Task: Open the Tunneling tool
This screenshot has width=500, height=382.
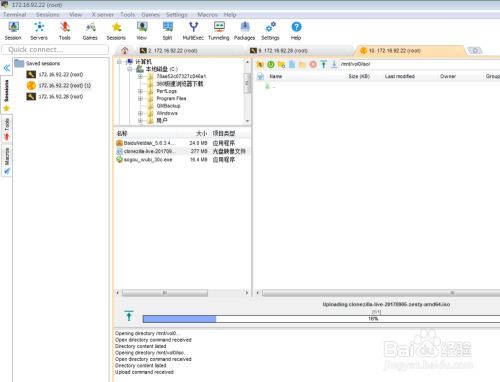Action: (x=219, y=31)
